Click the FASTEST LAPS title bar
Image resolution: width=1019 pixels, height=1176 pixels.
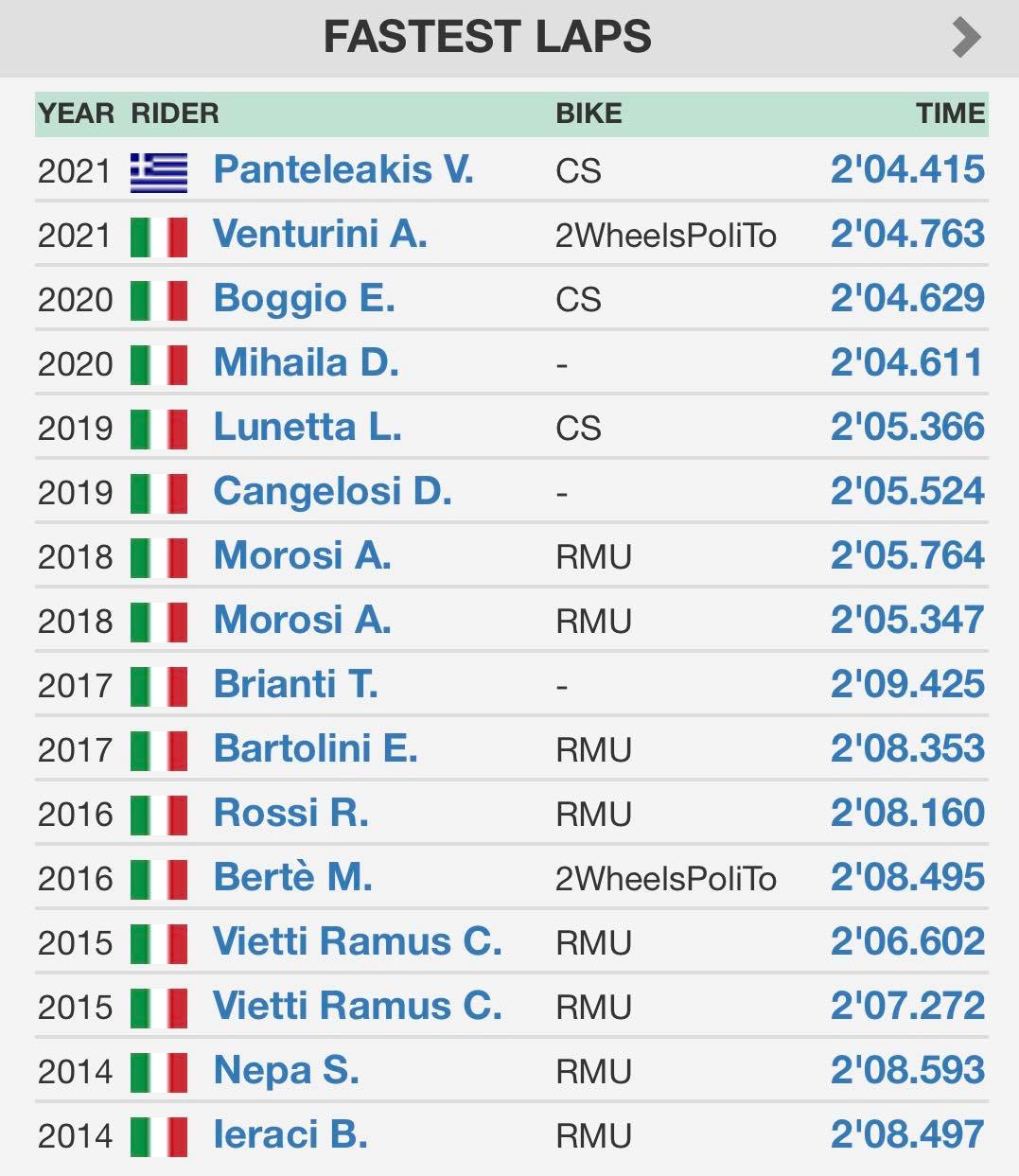(x=509, y=38)
